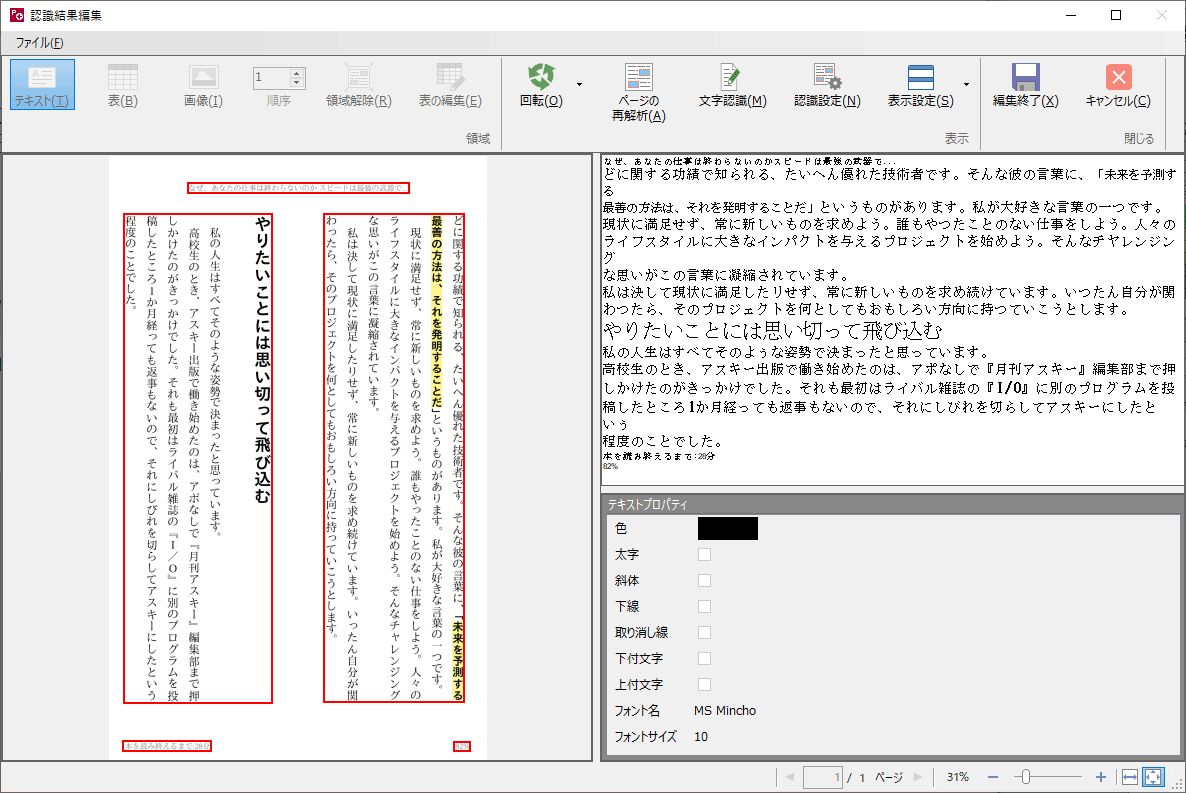Toggle the 斜体 italic checkbox
Screen dimensions: 1186x793
[704, 580]
